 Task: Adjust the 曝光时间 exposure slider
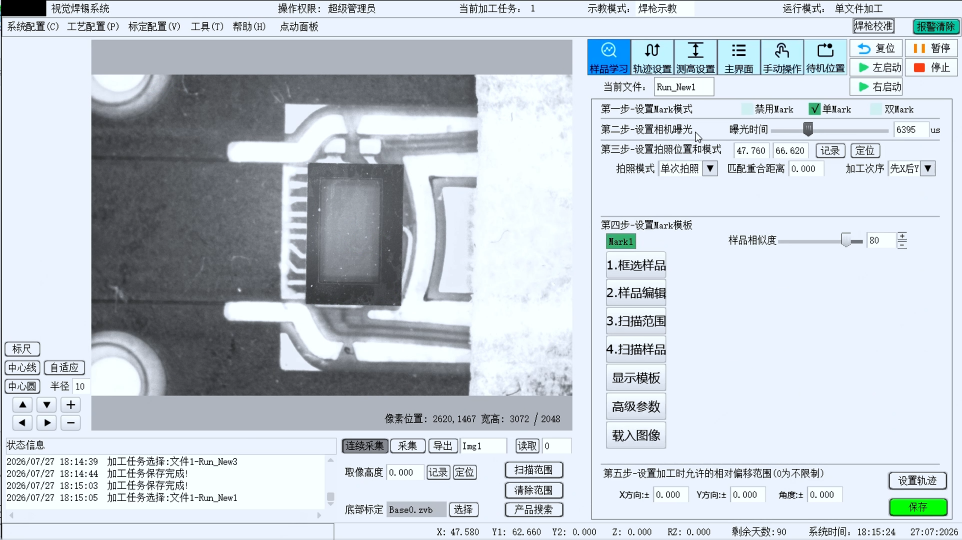[808, 129]
